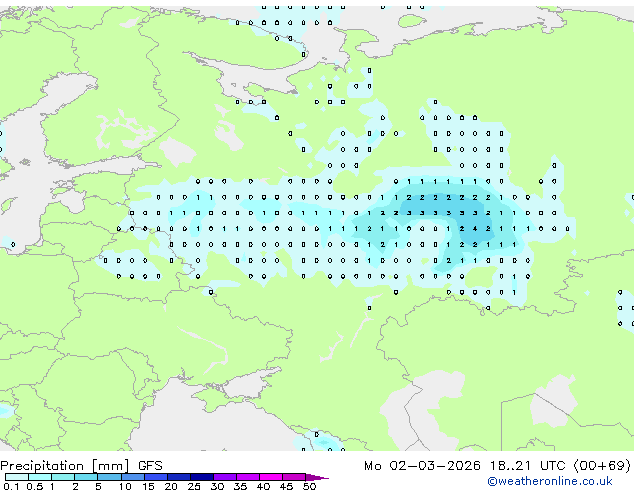The height and width of the screenshot is (490, 634).
Task: Click the "0.5" legend scale label
Action: [34, 486]
